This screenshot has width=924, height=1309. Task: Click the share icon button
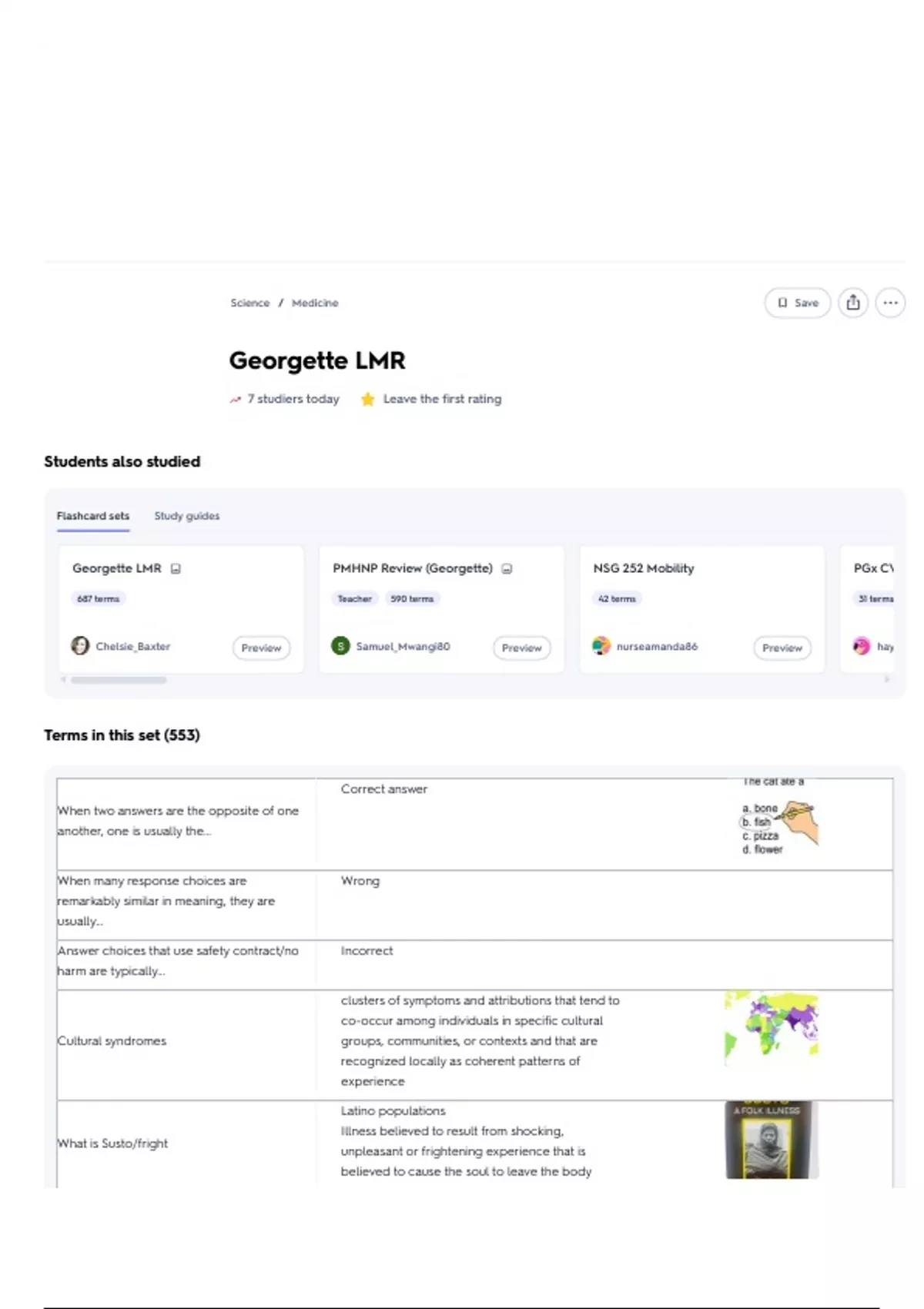[852, 303]
